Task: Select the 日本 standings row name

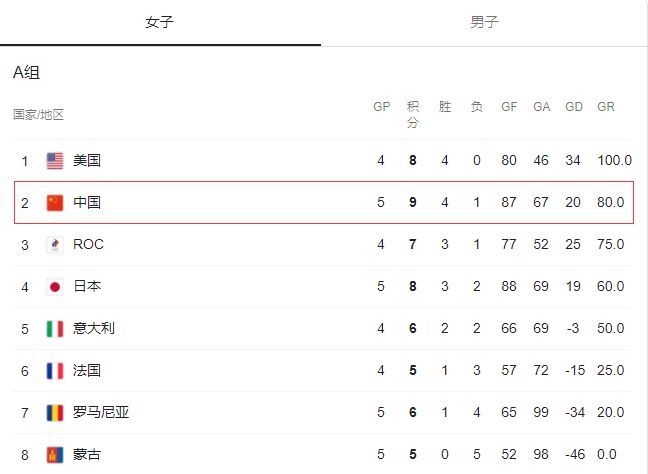Action: pos(87,286)
